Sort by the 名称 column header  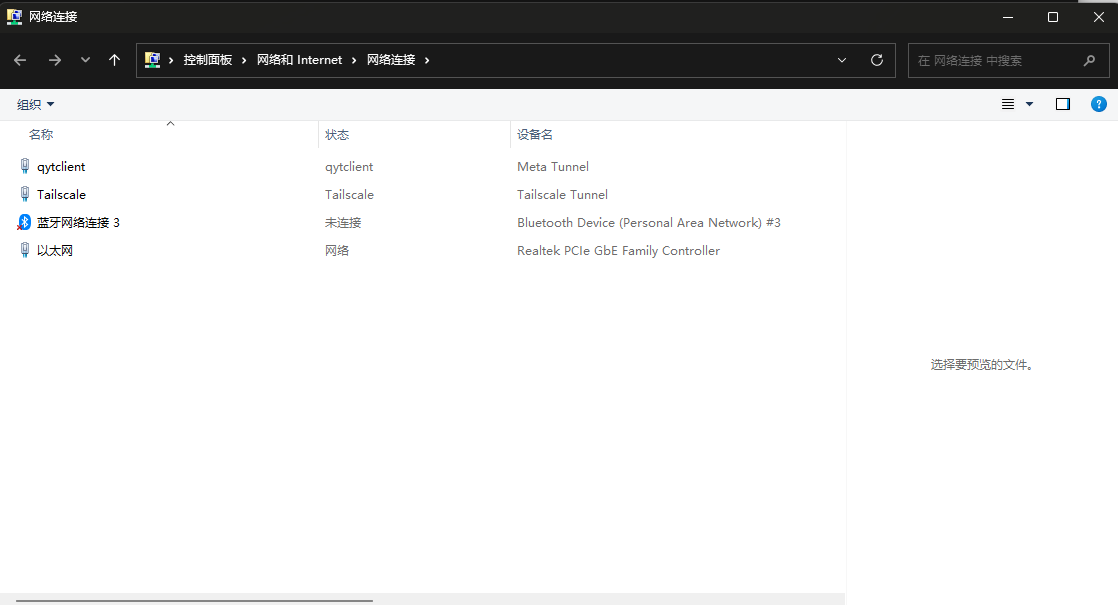coord(41,135)
